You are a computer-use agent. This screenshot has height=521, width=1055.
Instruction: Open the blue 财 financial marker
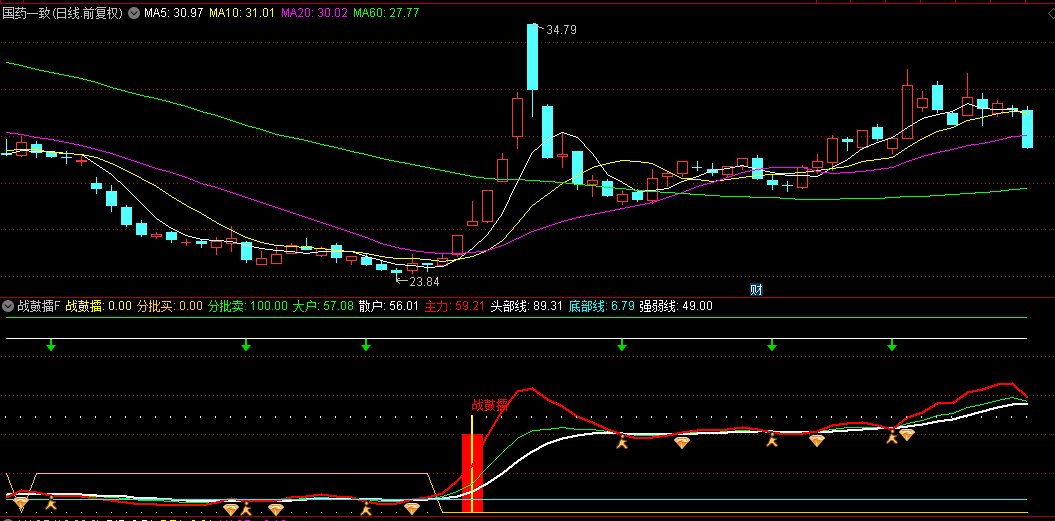click(756, 290)
